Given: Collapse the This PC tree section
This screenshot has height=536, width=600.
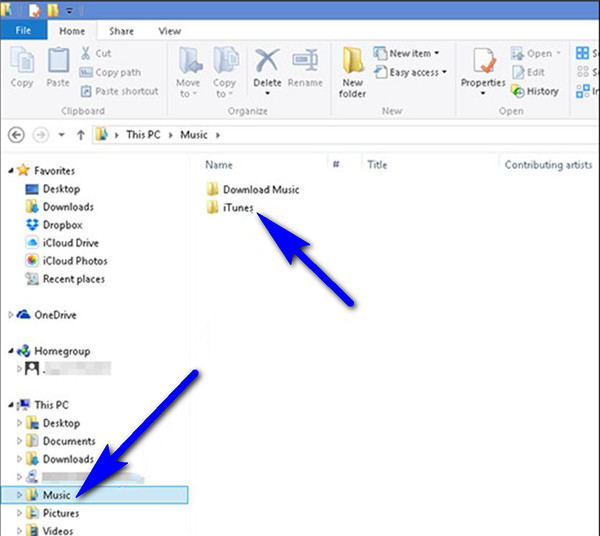Looking at the screenshot, I should pos(11,405).
